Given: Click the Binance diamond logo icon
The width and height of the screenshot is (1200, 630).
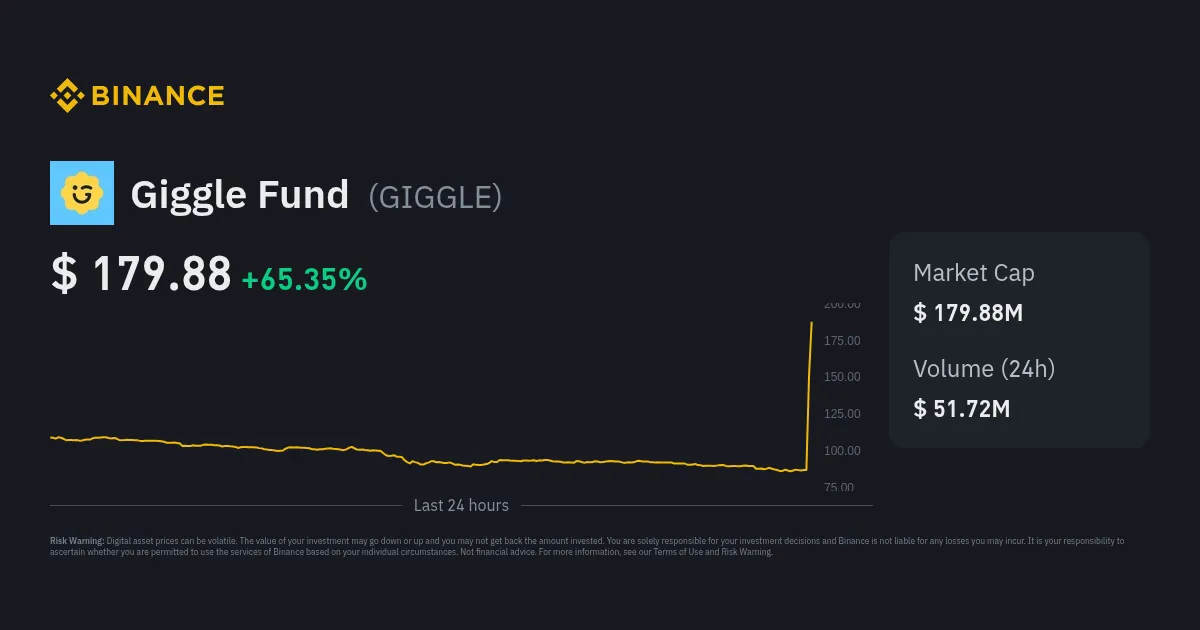Looking at the screenshot, I should pos(67,96).
